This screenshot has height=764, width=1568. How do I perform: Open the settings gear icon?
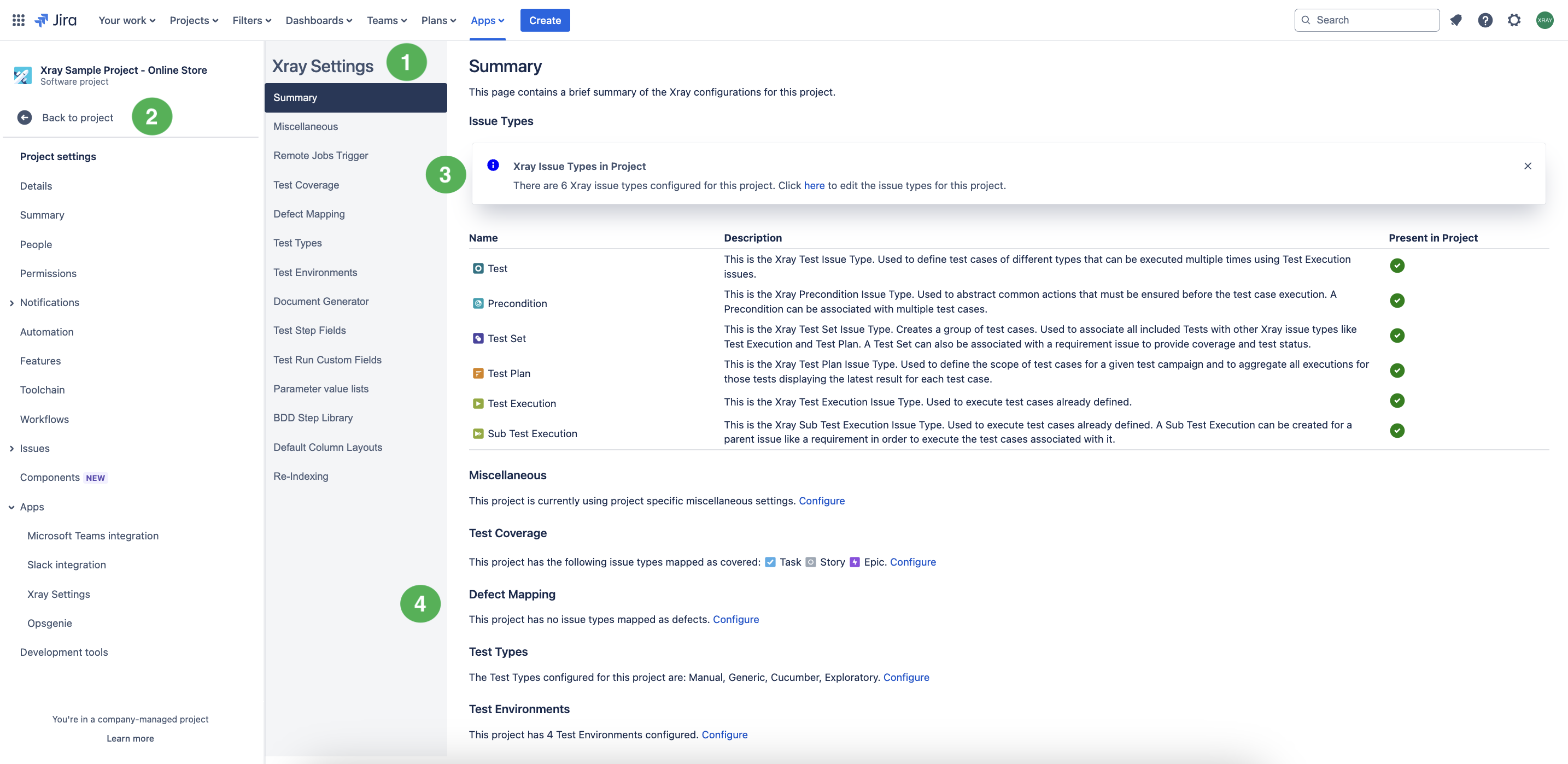1514,20
